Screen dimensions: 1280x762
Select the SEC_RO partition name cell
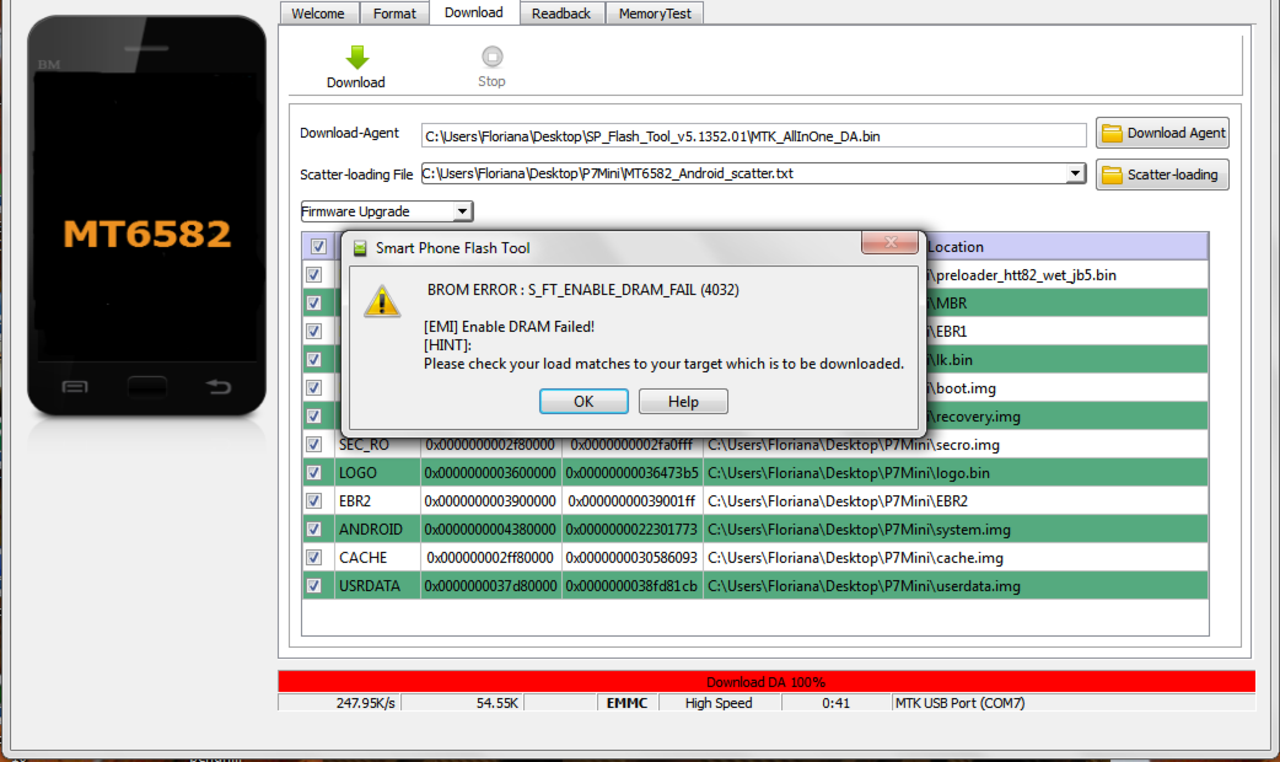(x=377, y=445)
